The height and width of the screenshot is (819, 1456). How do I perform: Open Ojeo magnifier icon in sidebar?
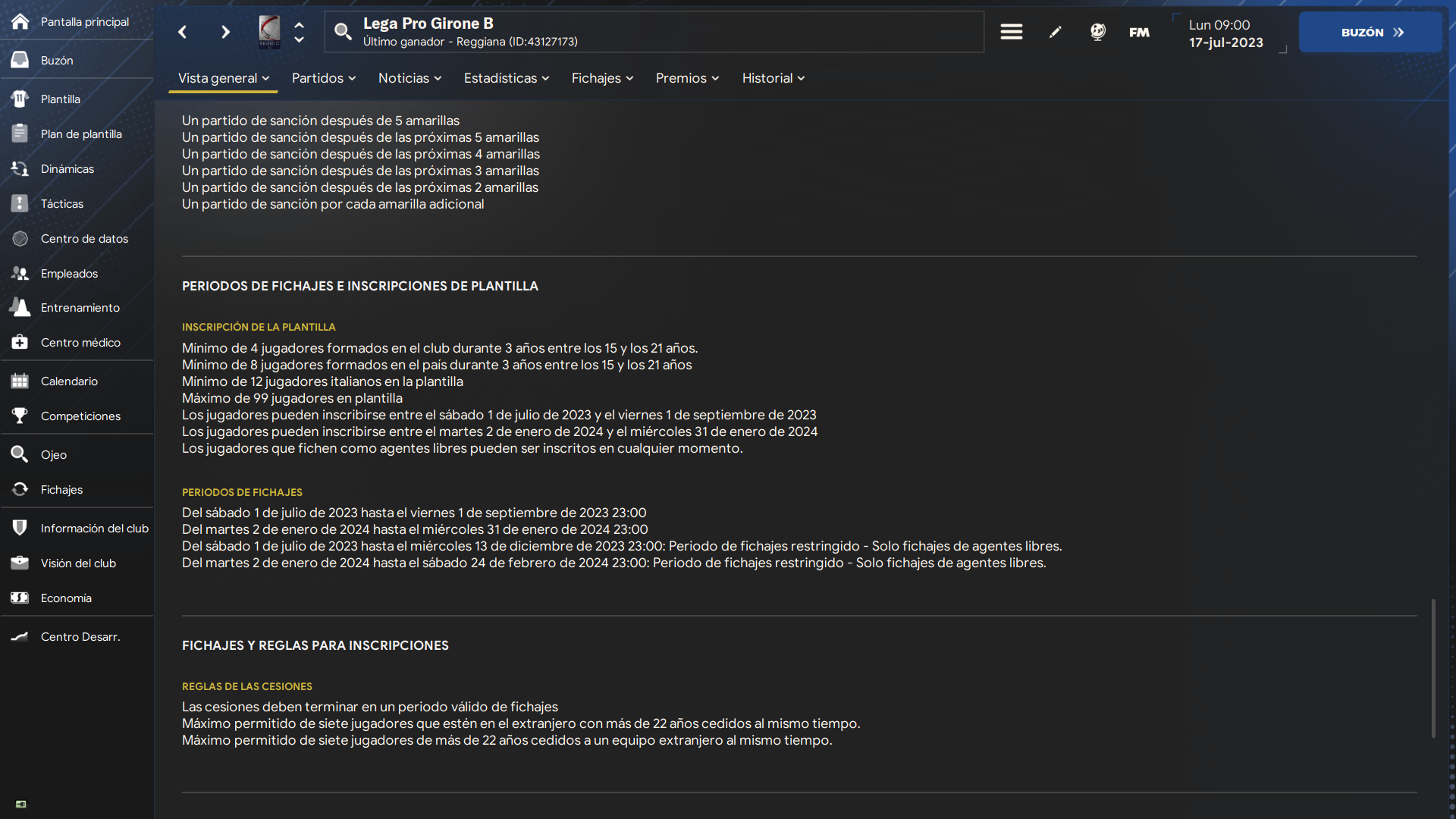pyautogui.click(x=20, y=454)
